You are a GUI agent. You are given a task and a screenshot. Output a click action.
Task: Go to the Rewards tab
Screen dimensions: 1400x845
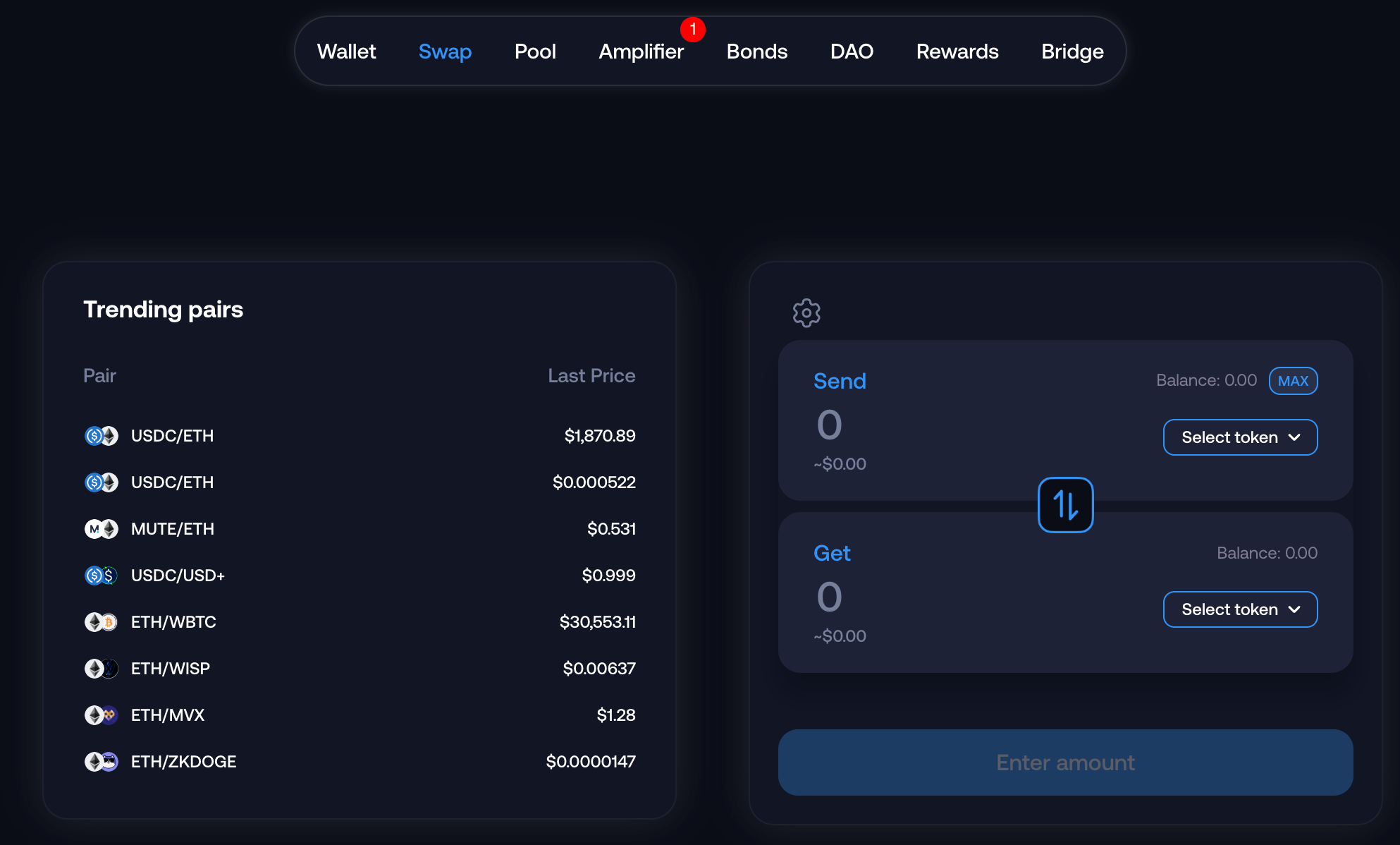957,51
